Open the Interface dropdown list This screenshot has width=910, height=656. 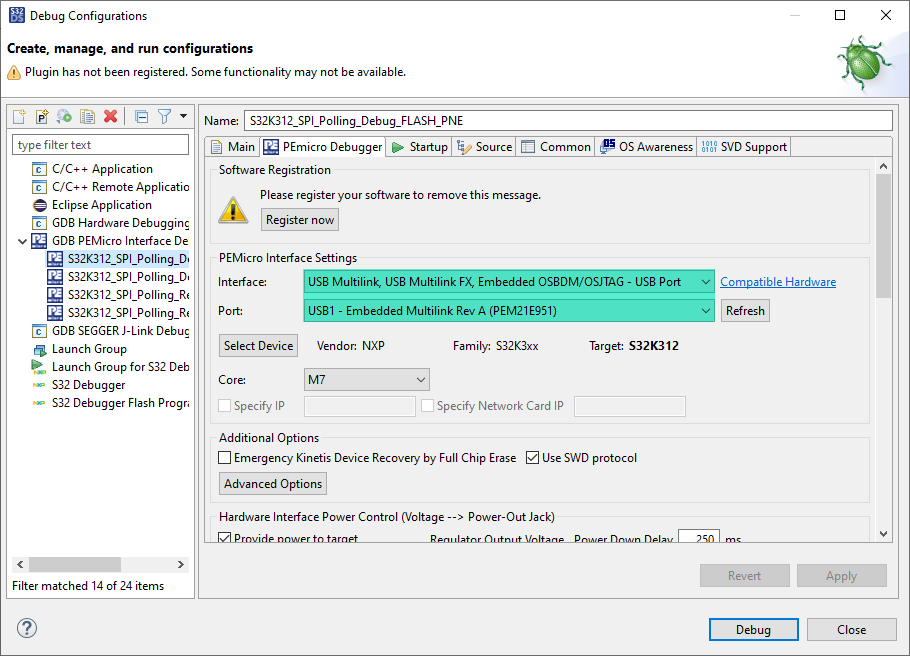(706, 281)
